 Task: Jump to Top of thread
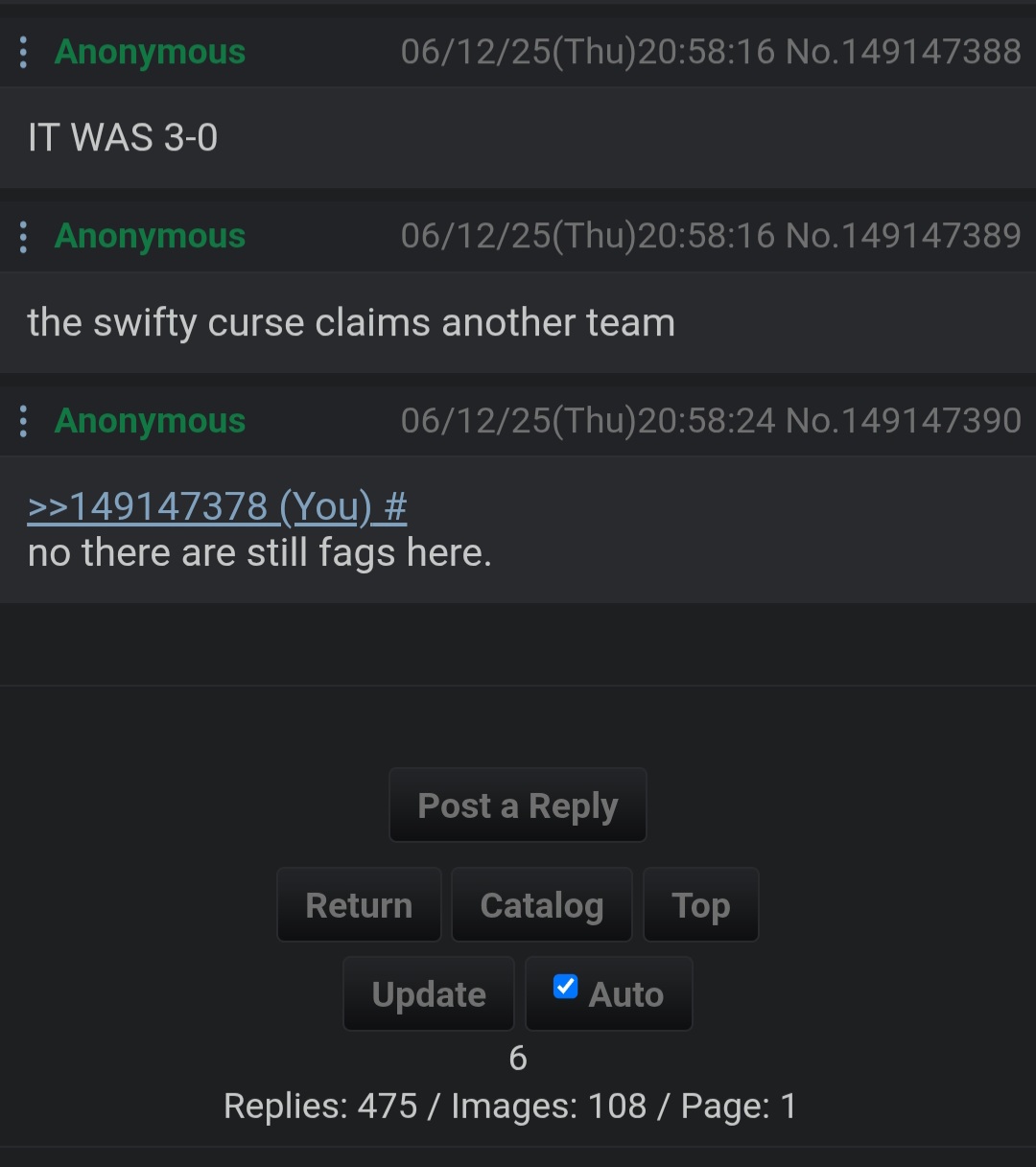pos(701,905)
